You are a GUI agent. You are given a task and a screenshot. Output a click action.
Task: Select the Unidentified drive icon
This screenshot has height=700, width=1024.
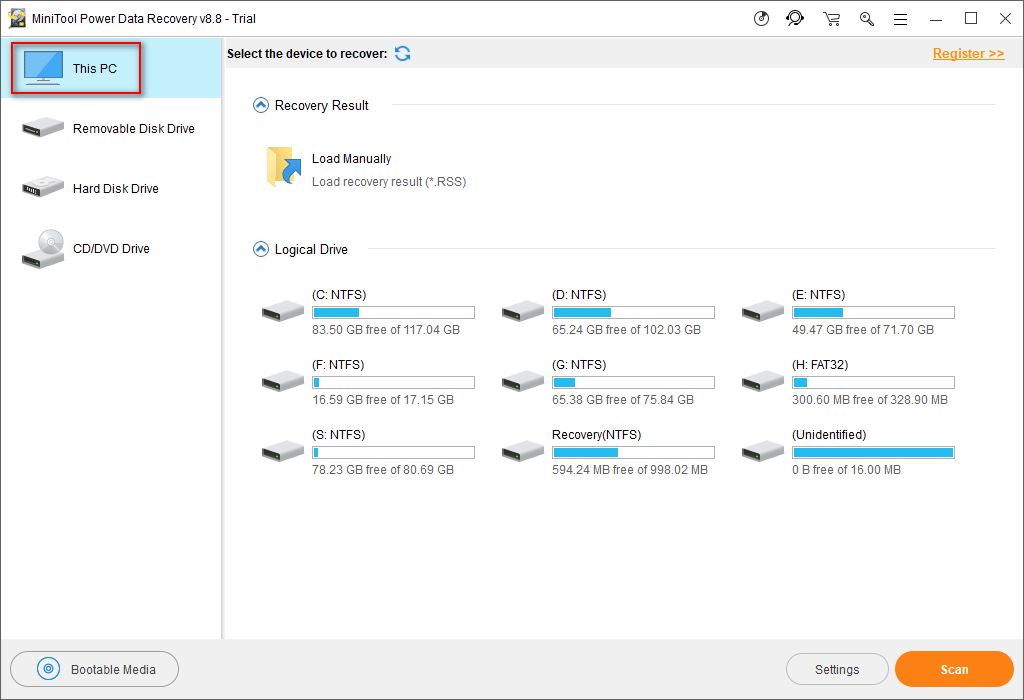tap(763, 451)
